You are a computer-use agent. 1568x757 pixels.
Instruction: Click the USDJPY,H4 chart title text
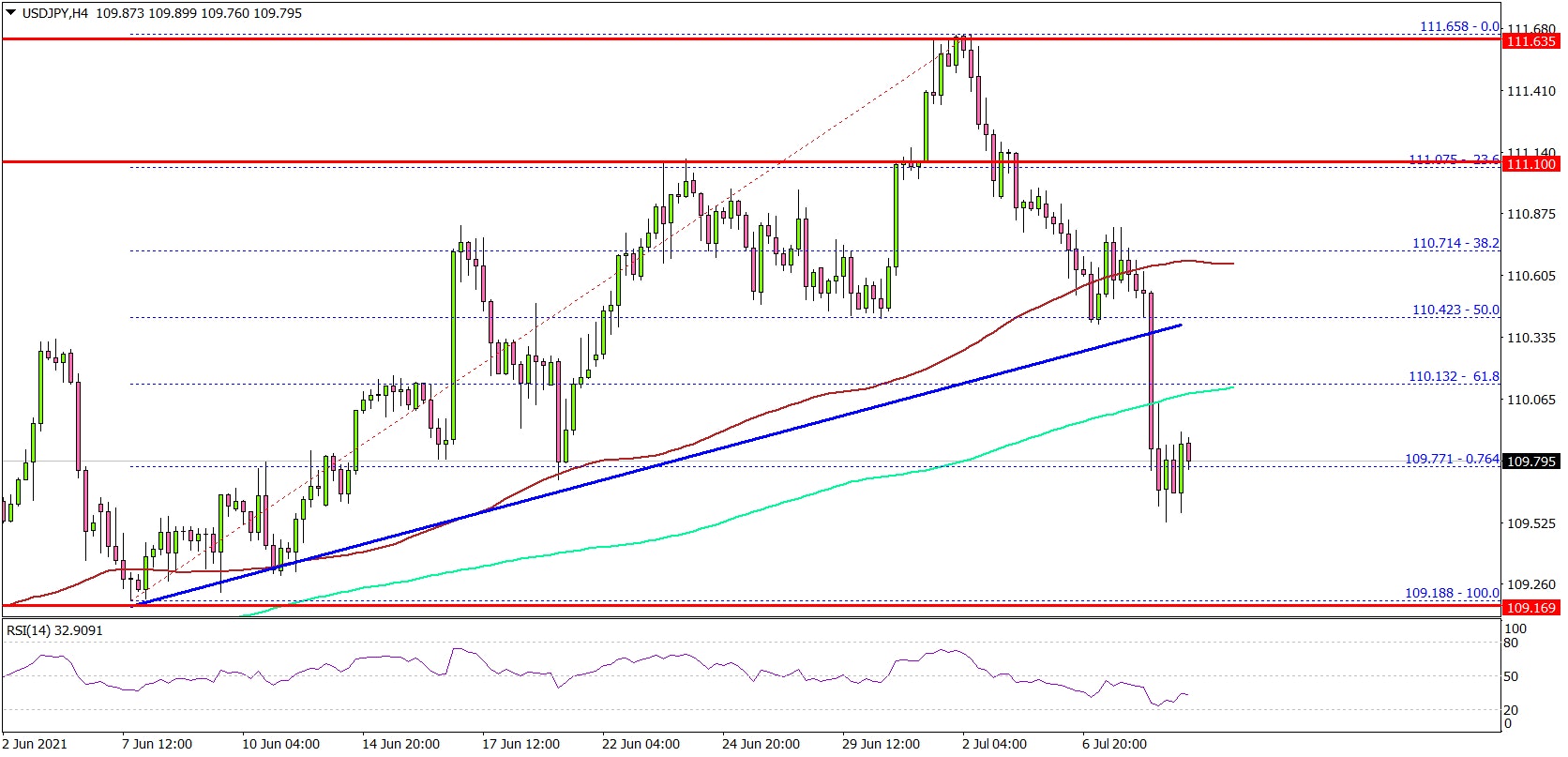coord(57,13)
